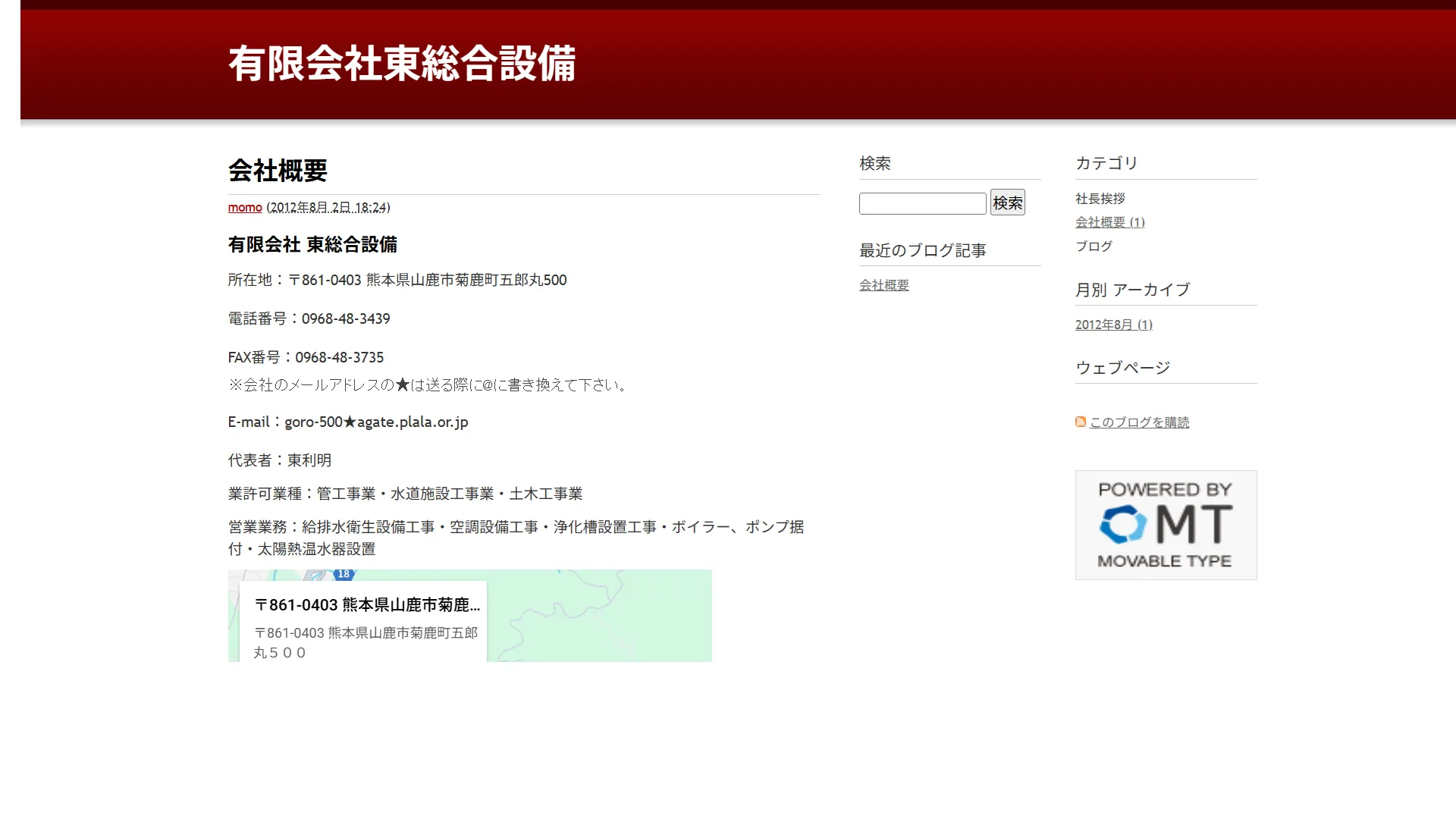Click the ブログ category item
The height and width of the screenshot is (819, 1456).
(x=1094, y=246)
